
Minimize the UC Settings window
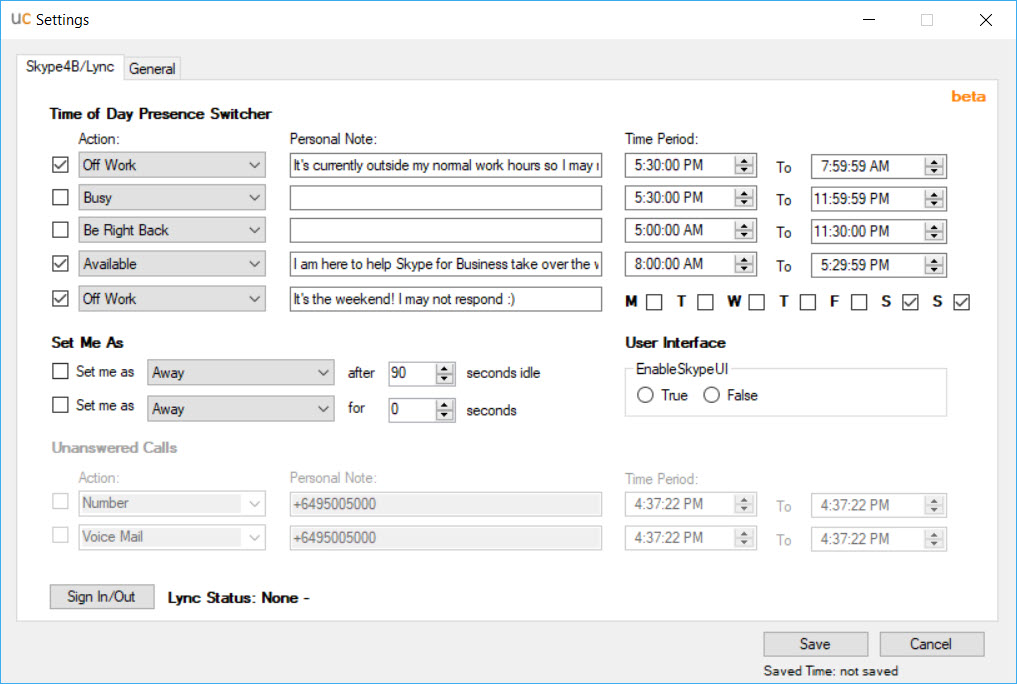pos(869,19)
